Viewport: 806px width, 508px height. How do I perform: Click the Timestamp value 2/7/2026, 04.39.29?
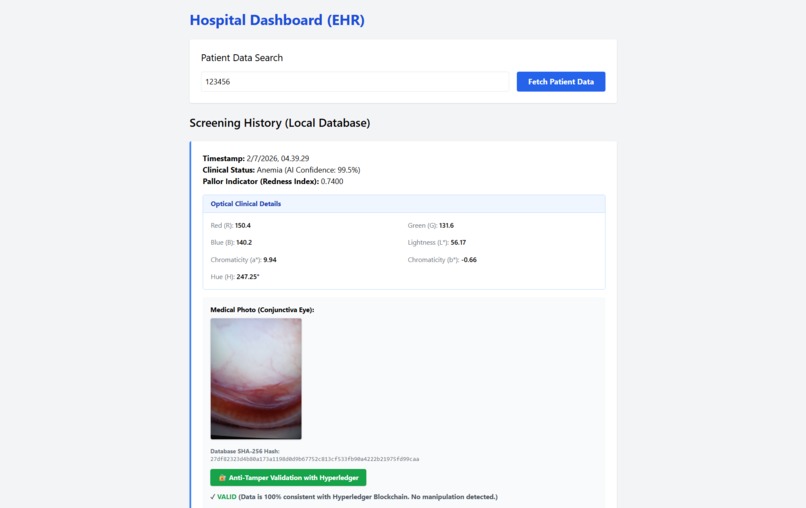point(278,158)
